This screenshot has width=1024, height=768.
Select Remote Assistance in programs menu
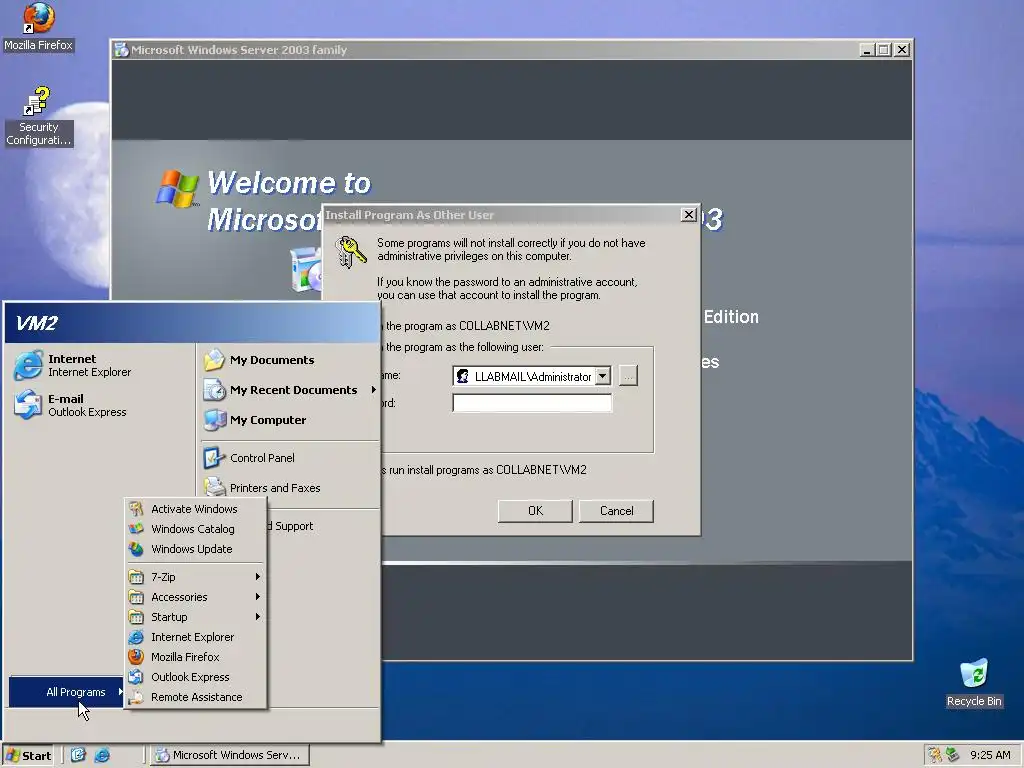click(196, 697)
